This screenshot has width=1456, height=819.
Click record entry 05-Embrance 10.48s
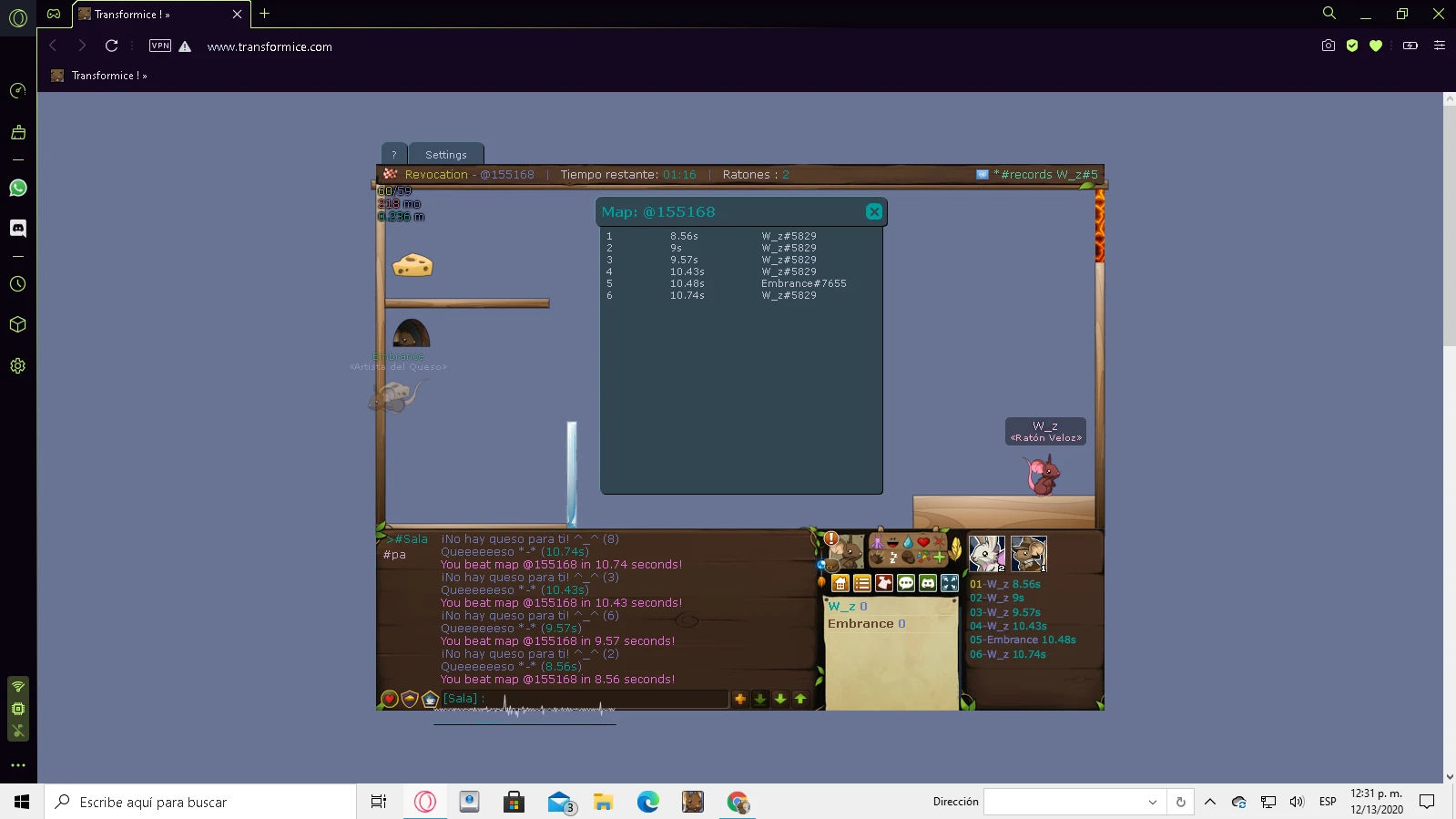click(1023, 640)
